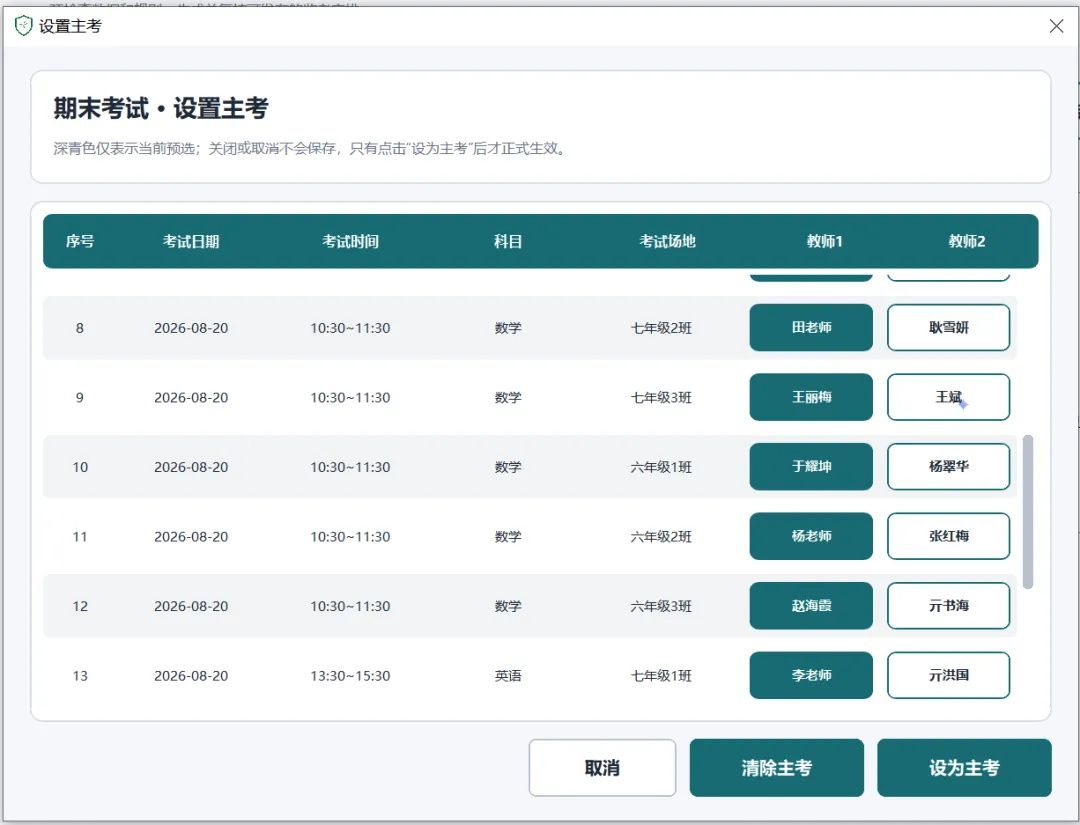Click the shield app icon in title bar
The image size is (1080, 825).
point(23,26)
